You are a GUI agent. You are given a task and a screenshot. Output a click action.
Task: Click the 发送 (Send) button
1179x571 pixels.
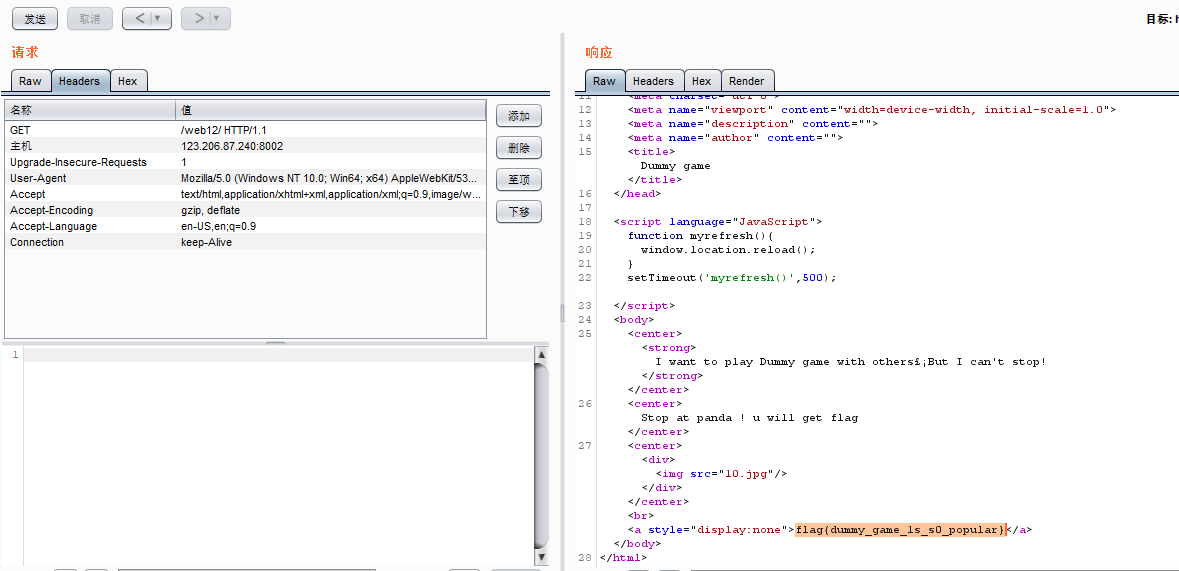pyautogui.click(x=35, y=19)
